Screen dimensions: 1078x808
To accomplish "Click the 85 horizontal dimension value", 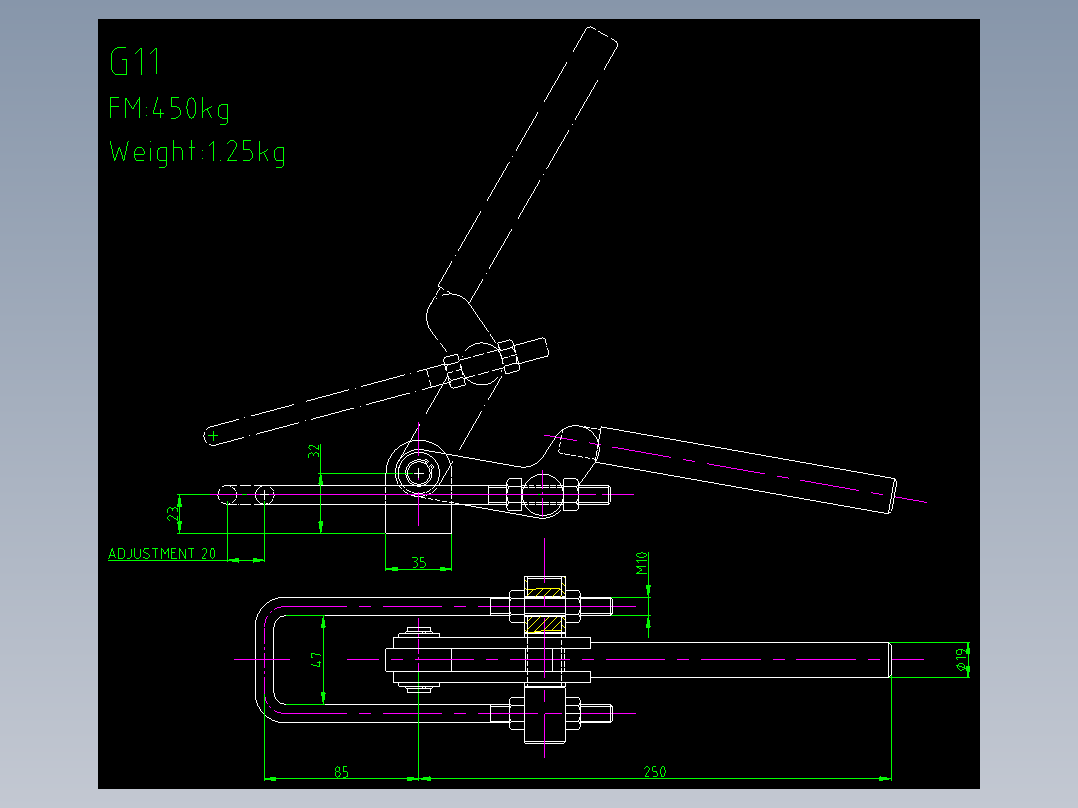I will (342, 772).
